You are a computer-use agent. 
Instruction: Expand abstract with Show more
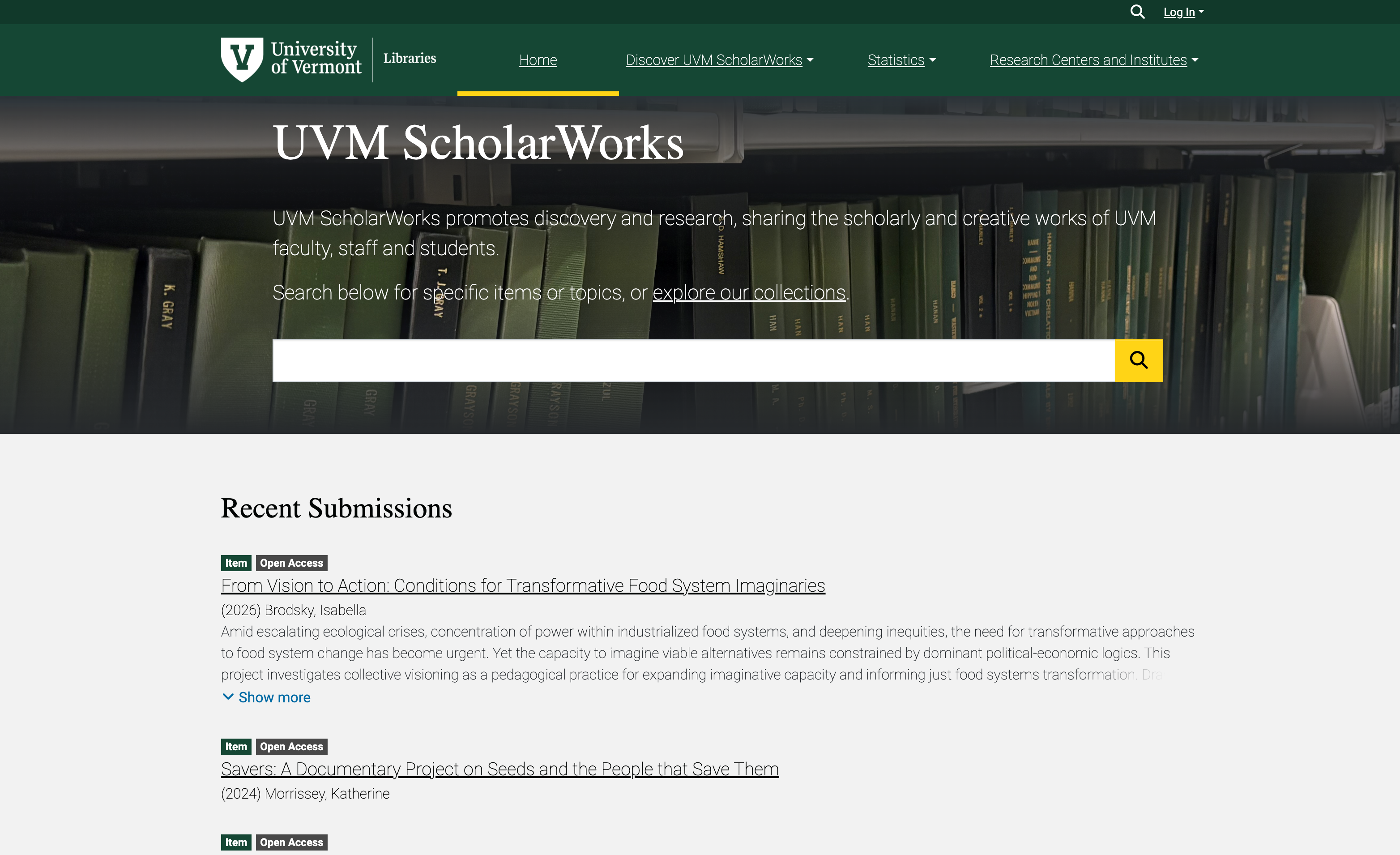pos(266,697)
